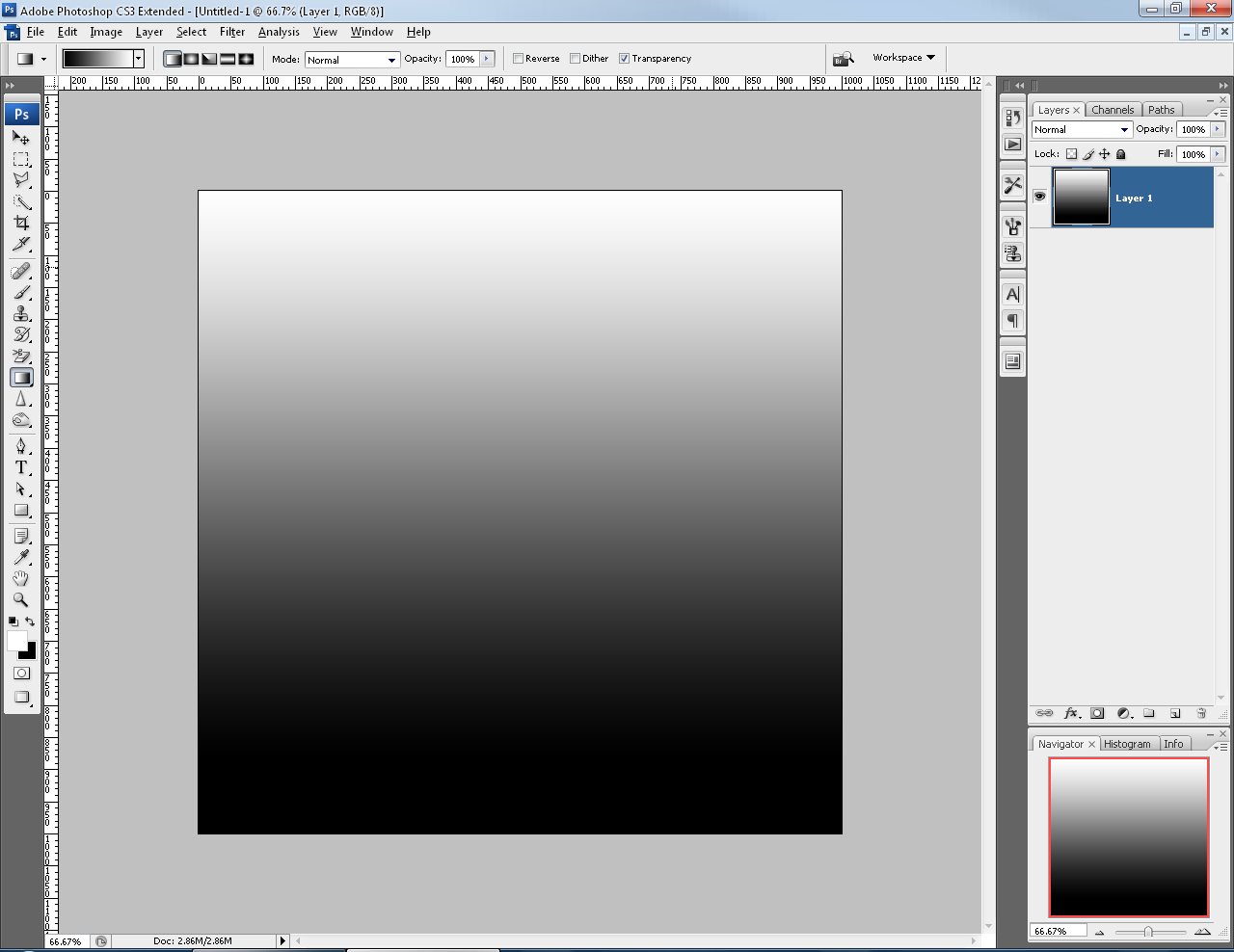The width and height of the screenshot is (1234, 952).
Task: Select the Path Selection tool
Action: (x=21, y=489)
